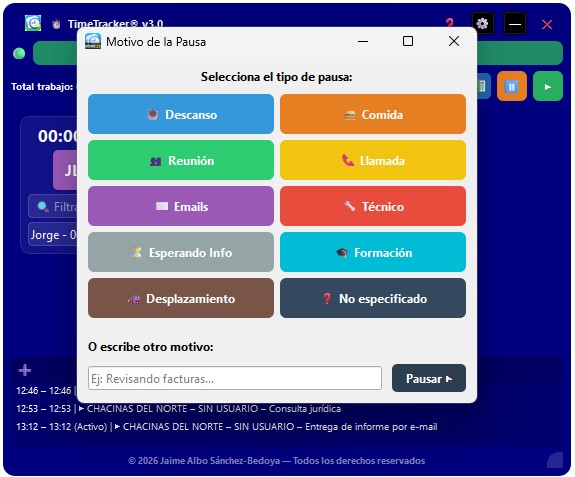The height and width of the screenshot is (477, 575).
Task: Click the TimeTracker app logo icon
Action: click(33, 23)
